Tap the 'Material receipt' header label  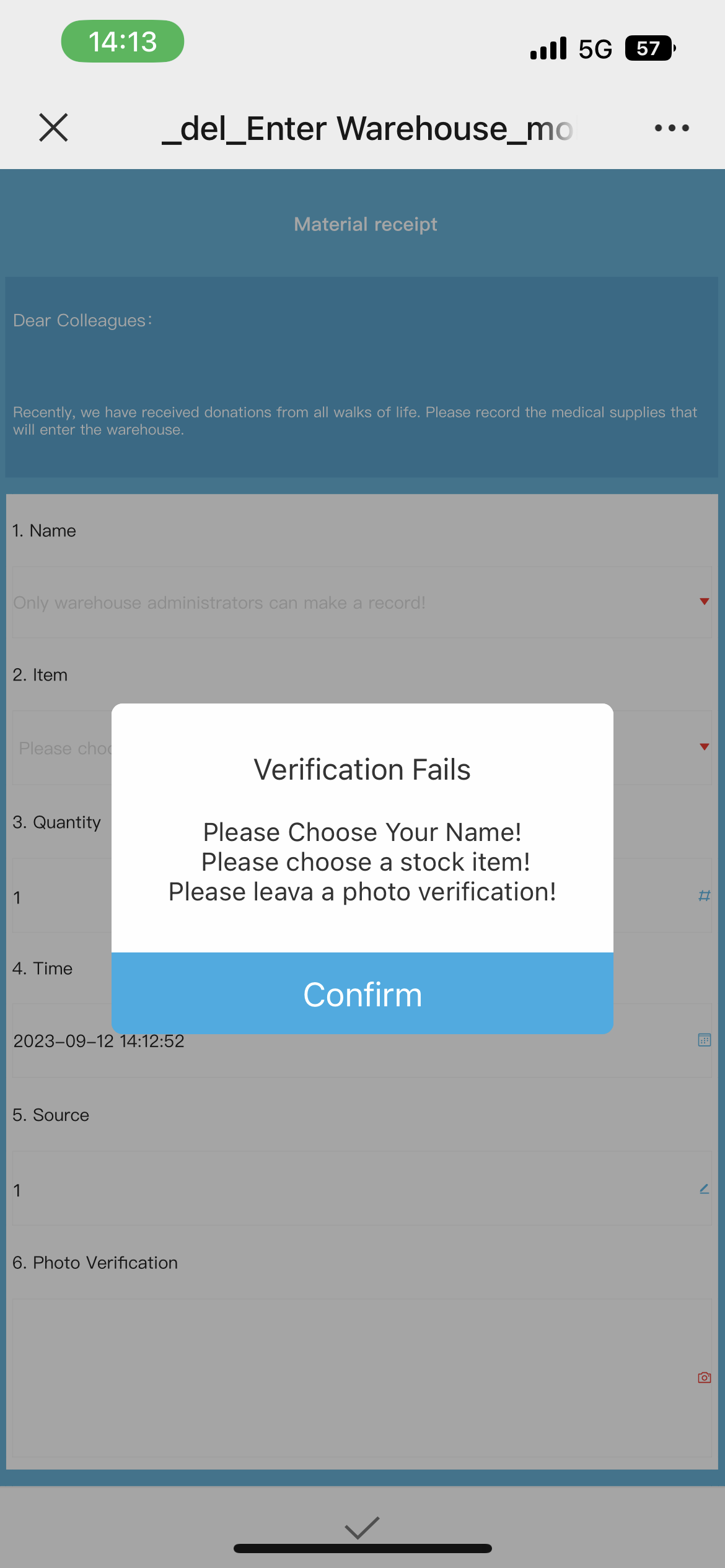pos(366,224)
